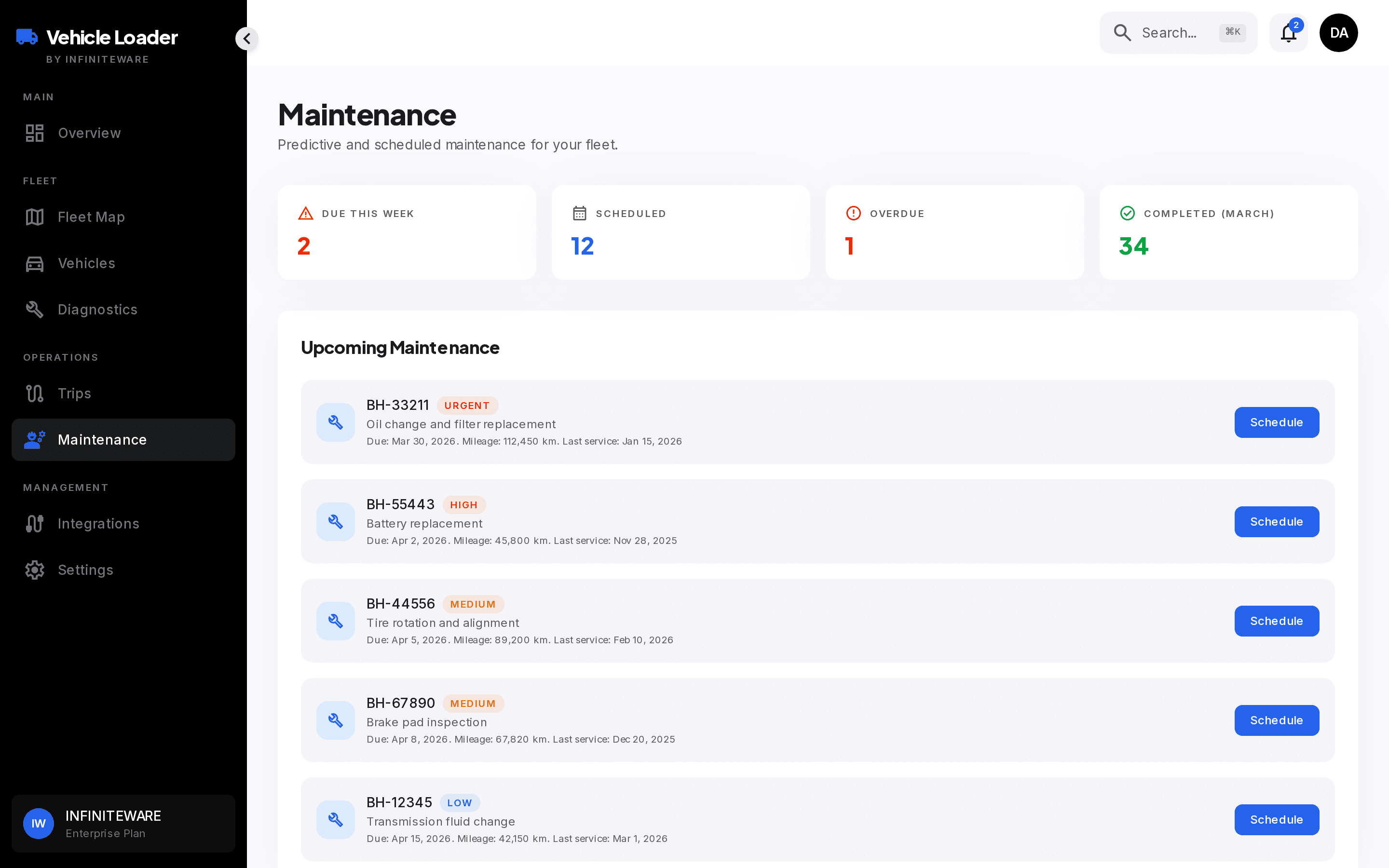
Task: Select vehicle ID BH-12345
Action: 399,802
